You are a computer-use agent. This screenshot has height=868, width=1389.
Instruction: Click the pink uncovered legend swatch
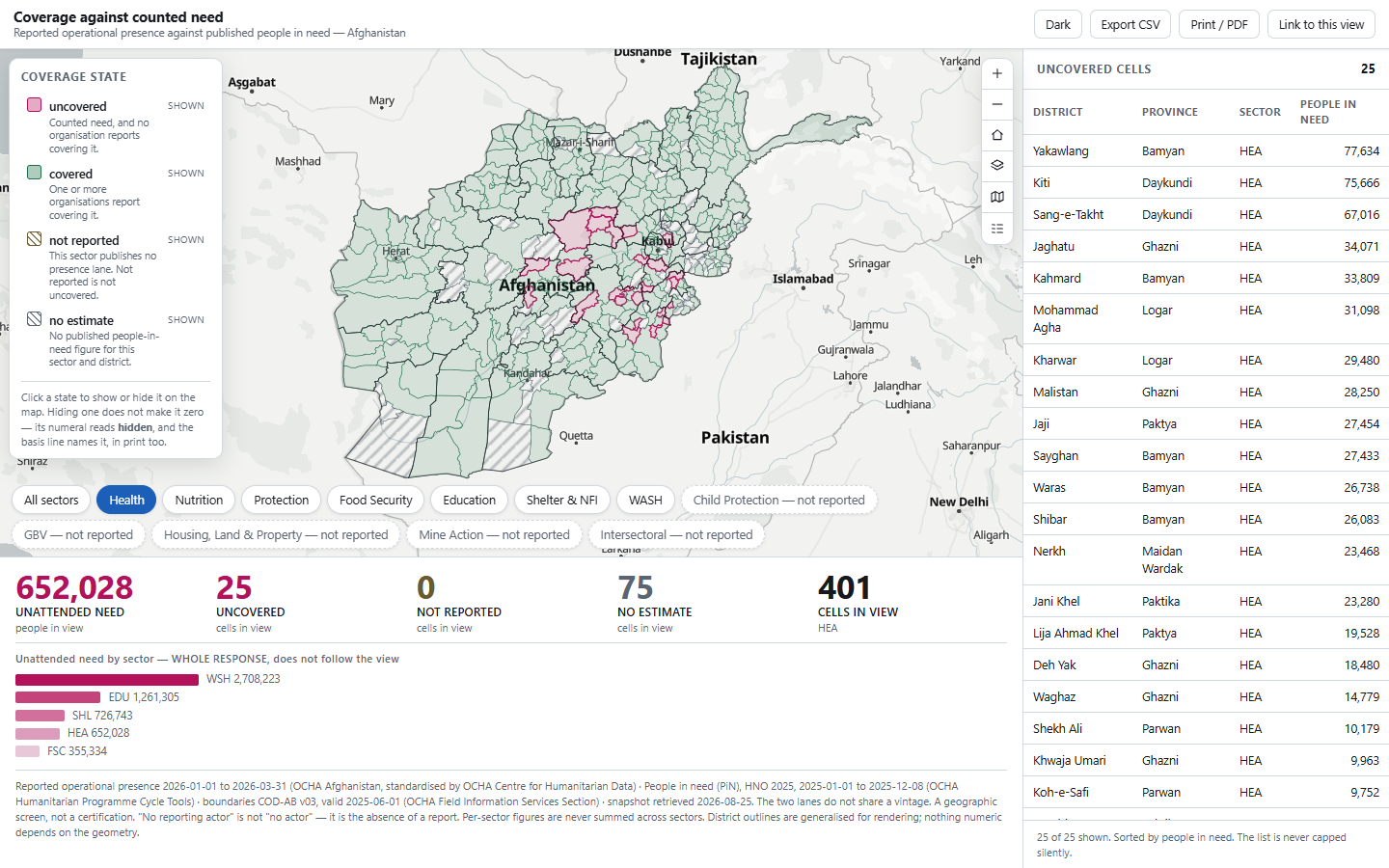tap(34, 105)
